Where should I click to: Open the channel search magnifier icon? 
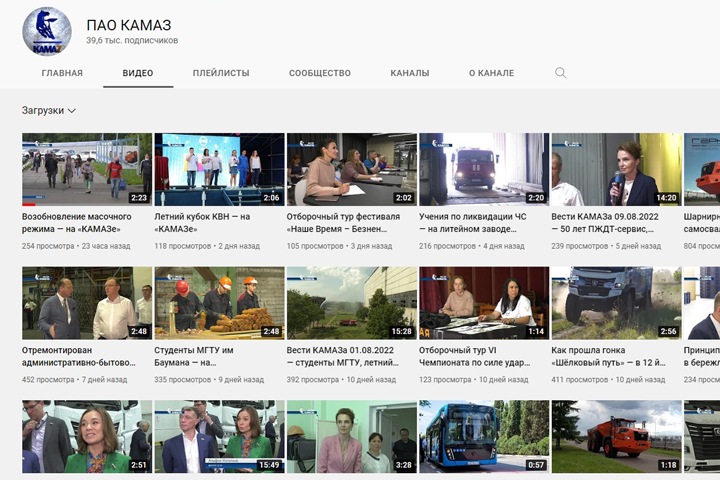coord(560,73)
